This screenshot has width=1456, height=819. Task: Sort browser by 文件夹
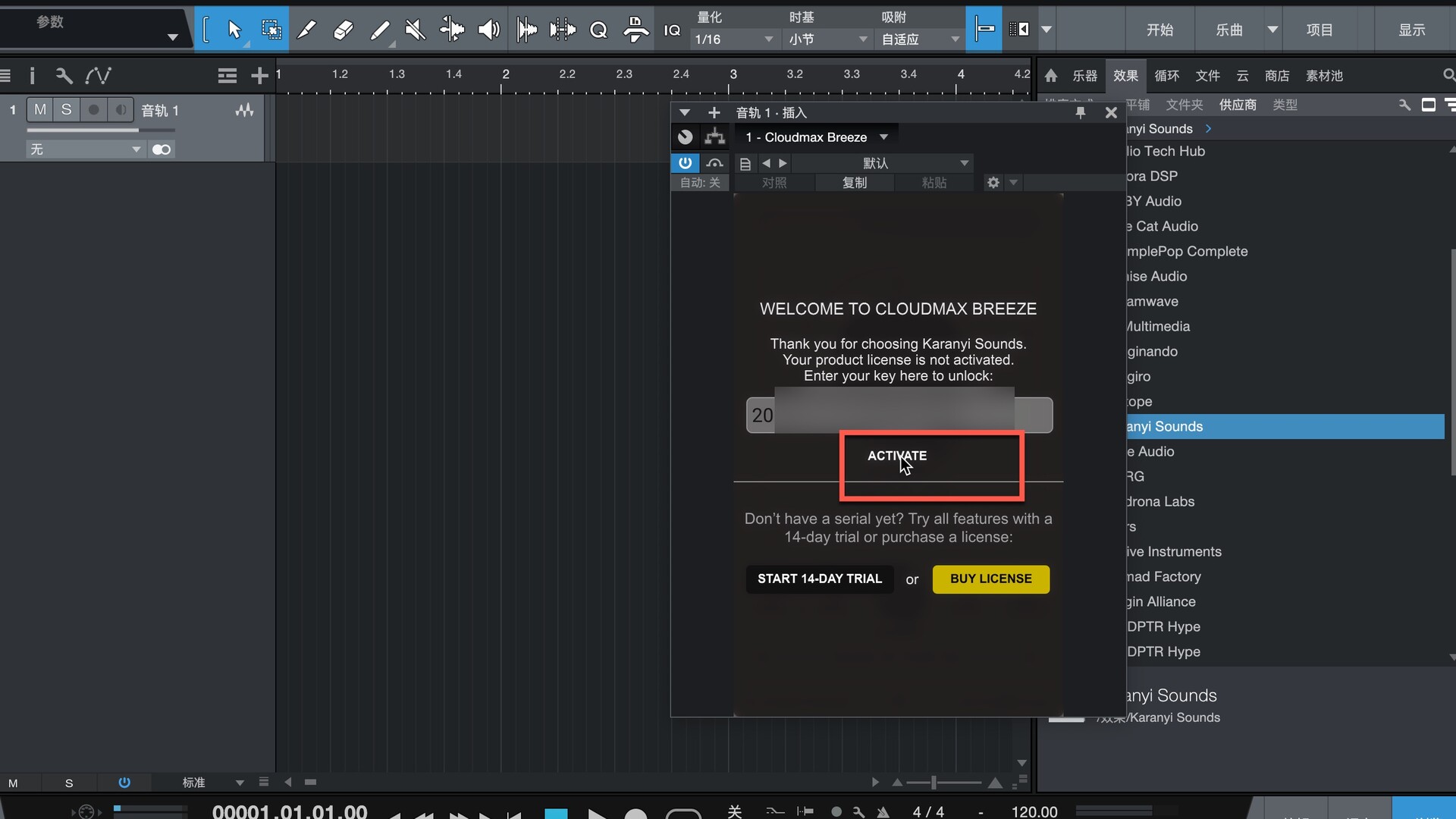[1185, 105]
